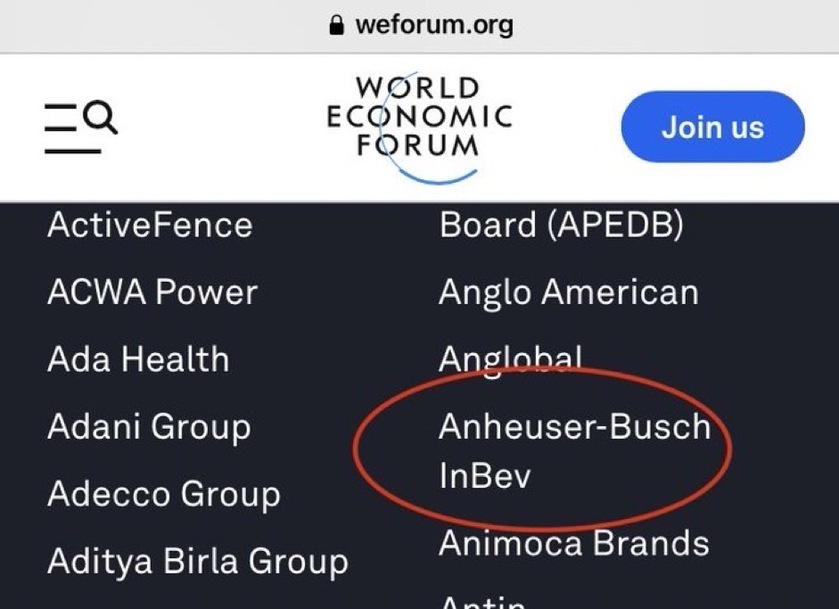This screenshot has width=839, height=609.
Task: Open the Board (APEDB) link
Action: click(x=561, y=225)
